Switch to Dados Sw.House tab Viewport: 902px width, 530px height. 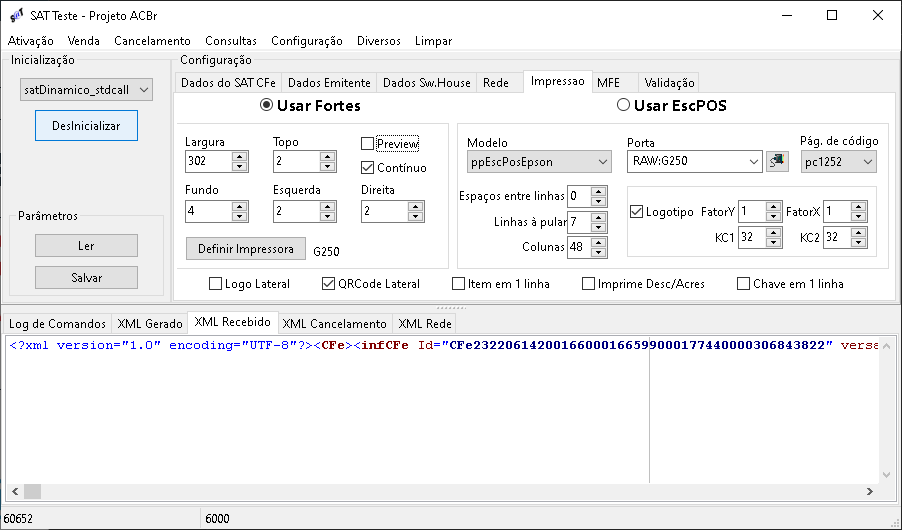pos(426,83)
